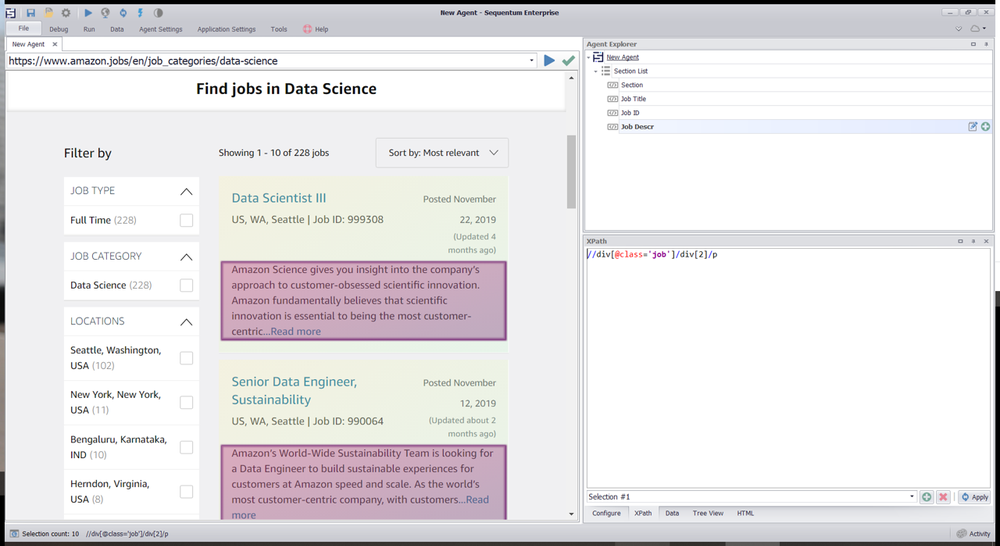Collapse the Section List tree node
1000x546 pixels.
click(596, 71)
